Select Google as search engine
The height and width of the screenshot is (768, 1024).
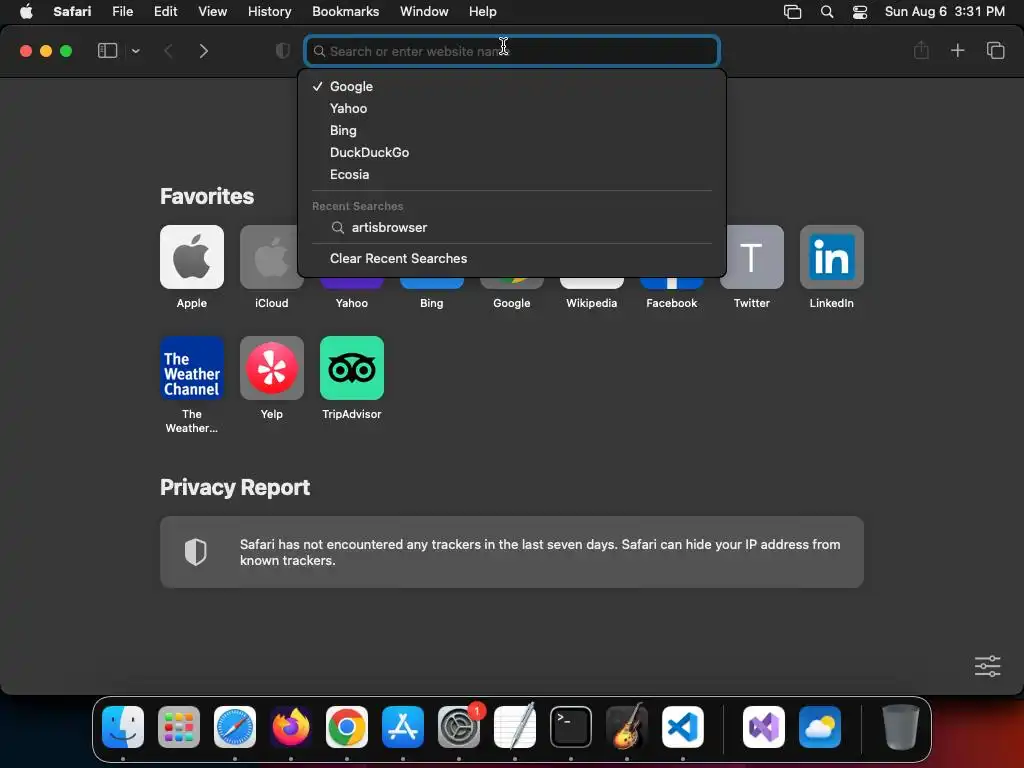click(512, 86)
